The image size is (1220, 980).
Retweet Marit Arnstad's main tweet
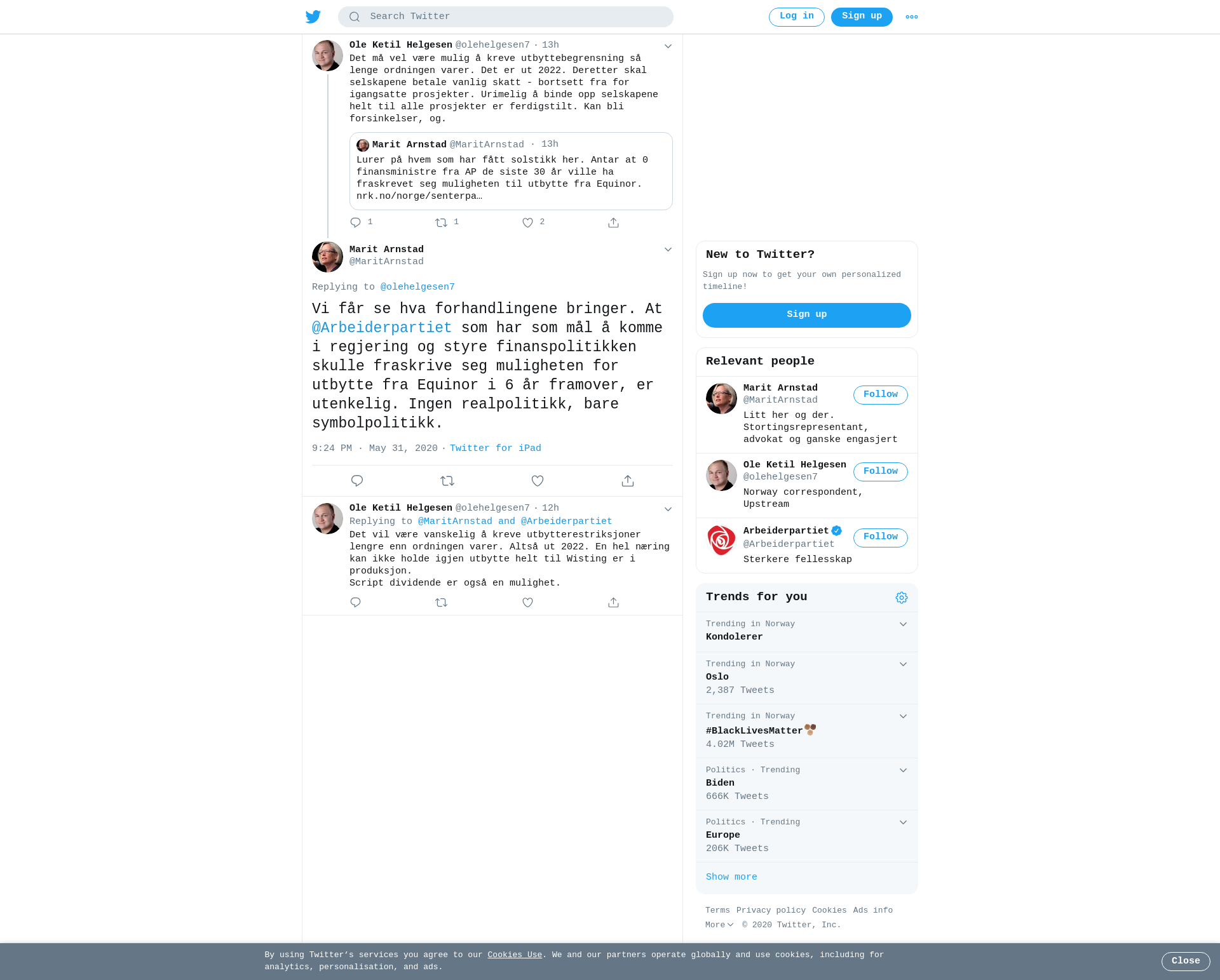click(x=447, y=481)
